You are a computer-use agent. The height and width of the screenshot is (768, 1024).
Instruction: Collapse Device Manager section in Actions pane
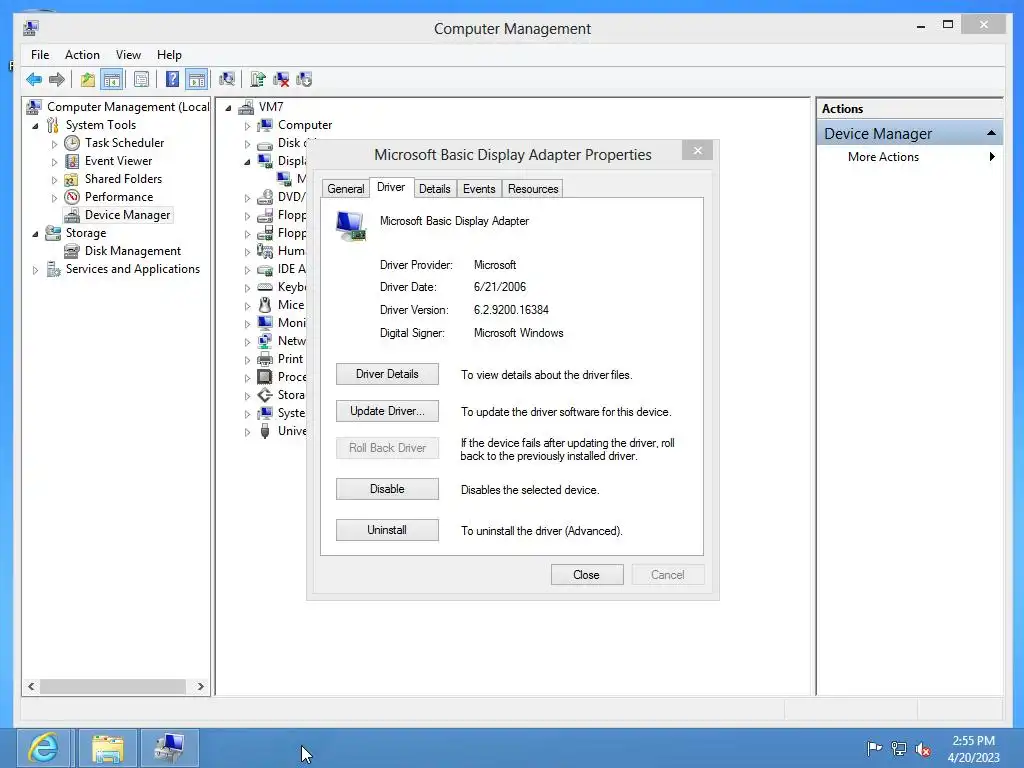(991, 133)
